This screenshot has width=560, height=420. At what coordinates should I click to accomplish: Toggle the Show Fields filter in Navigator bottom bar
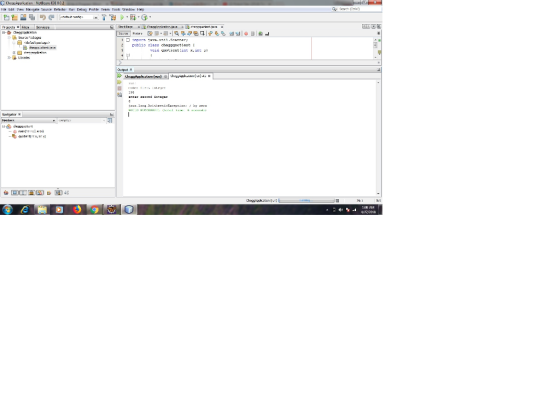[14, 193]
